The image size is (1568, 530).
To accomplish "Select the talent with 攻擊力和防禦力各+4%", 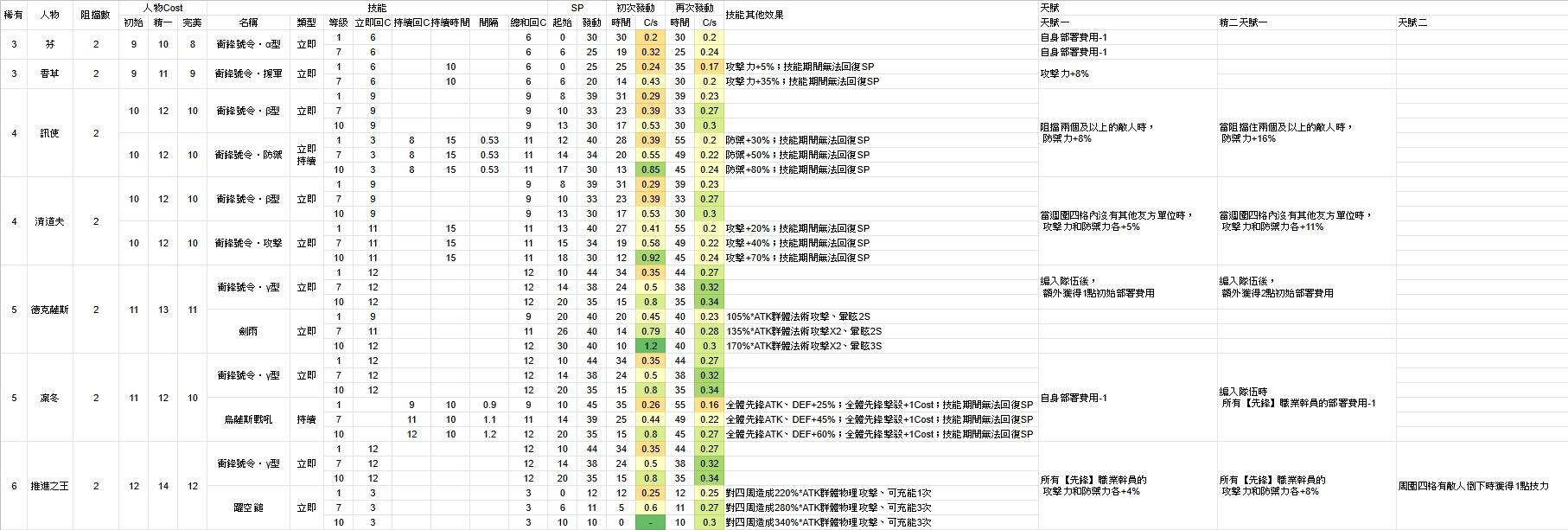I will pyautogui.click(x=1093, y=485).
